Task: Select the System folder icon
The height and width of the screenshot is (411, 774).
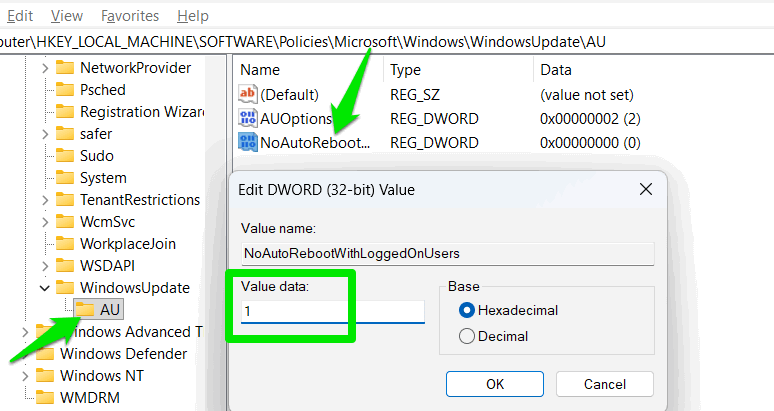Action: (65, 178)
